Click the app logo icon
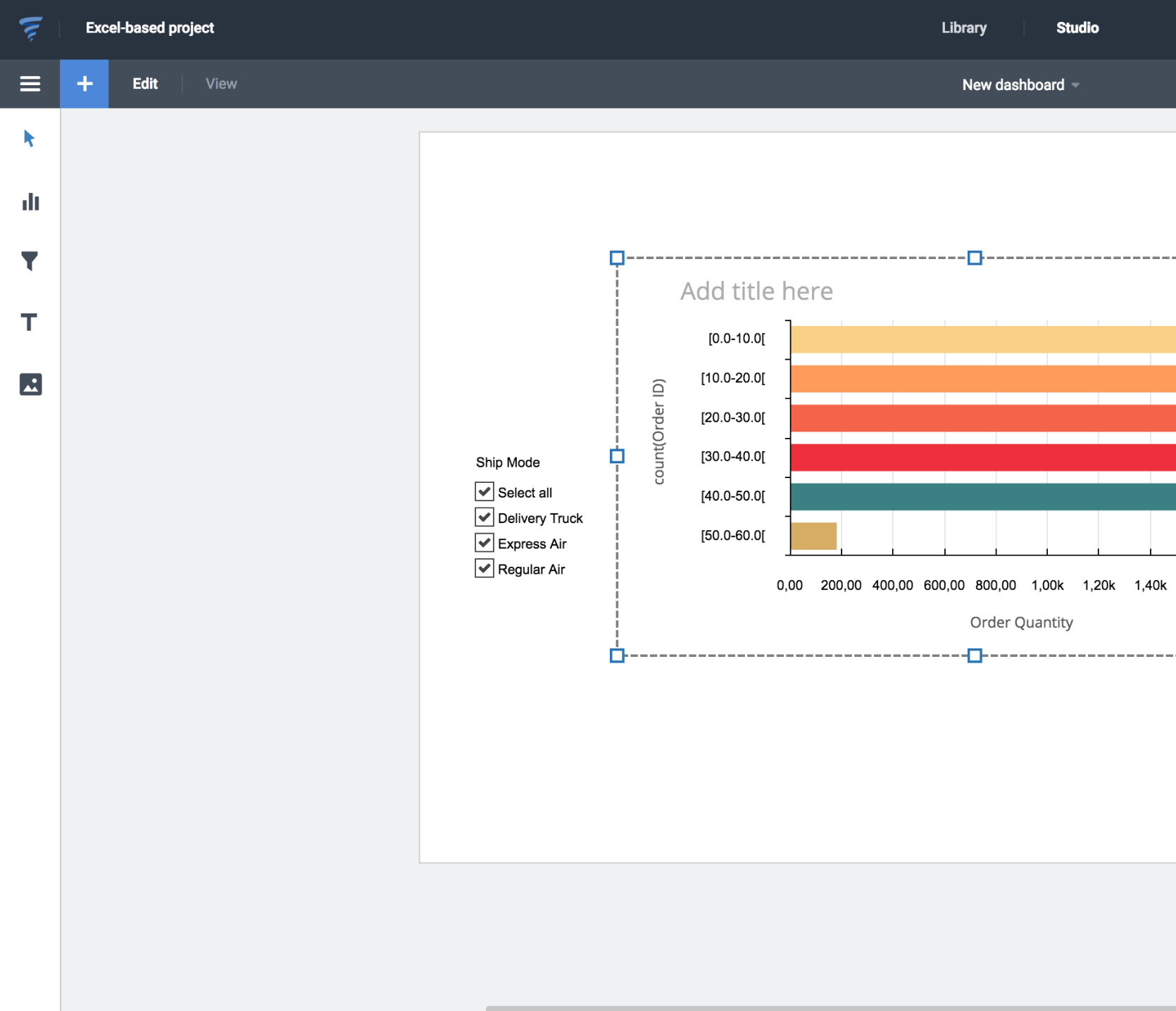Image resolution: width=1176 pixels, height=1011 pixels. coord(30,28)
